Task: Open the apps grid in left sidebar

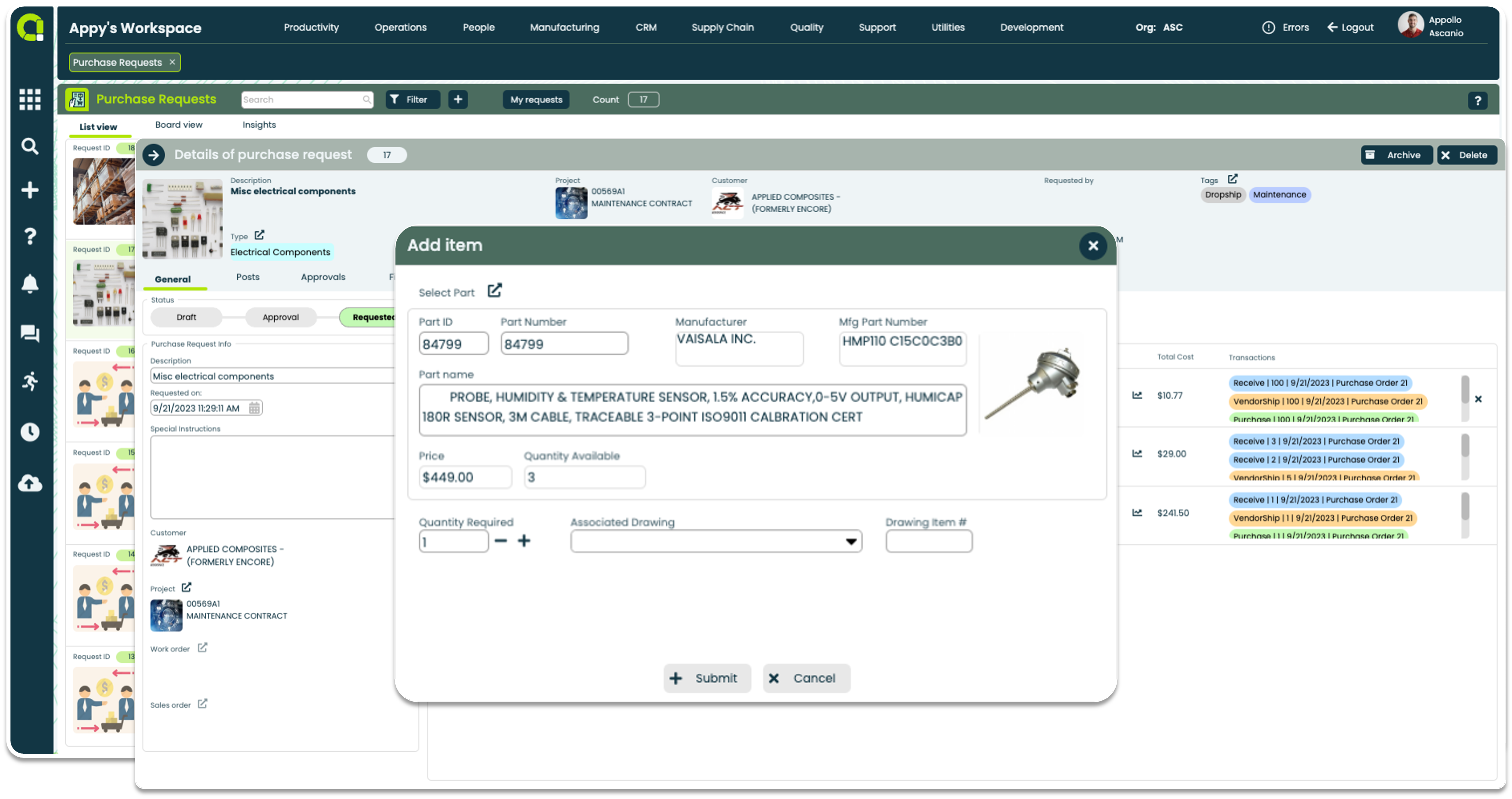Action: click(30, 99)
